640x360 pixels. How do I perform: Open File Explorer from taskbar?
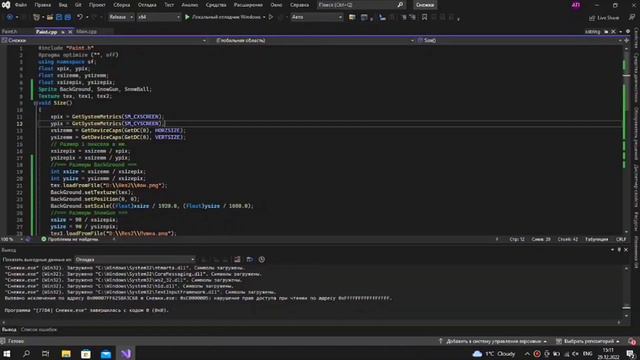pos(66,353)
